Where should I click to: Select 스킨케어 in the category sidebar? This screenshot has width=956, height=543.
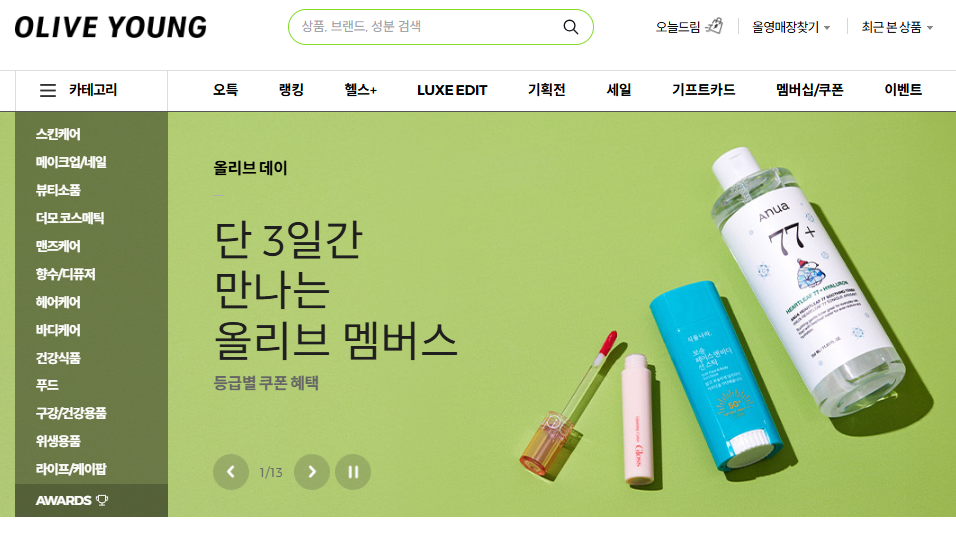tap(58, 134)
